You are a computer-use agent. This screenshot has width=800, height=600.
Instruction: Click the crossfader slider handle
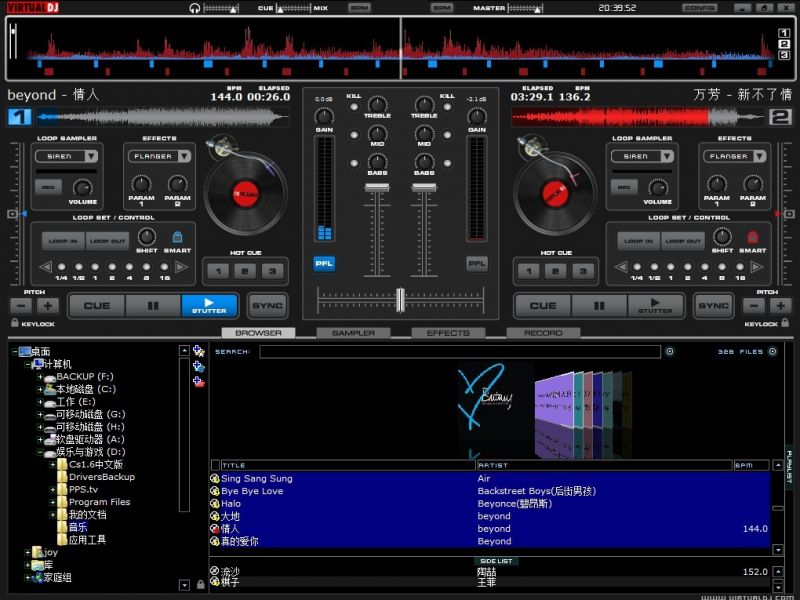coord(400,299)
